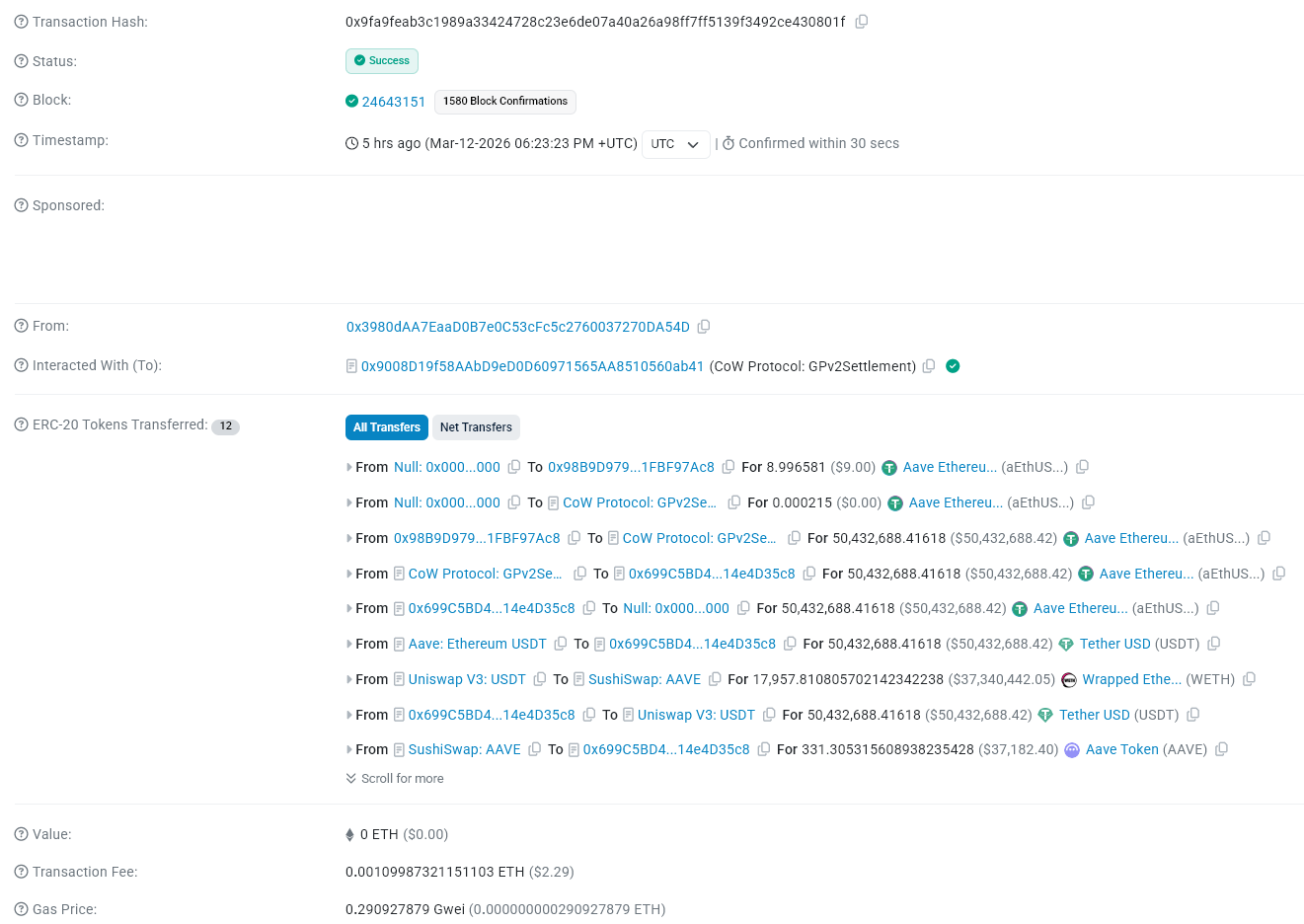Open block 24643151 details link

tap(394, 102)
